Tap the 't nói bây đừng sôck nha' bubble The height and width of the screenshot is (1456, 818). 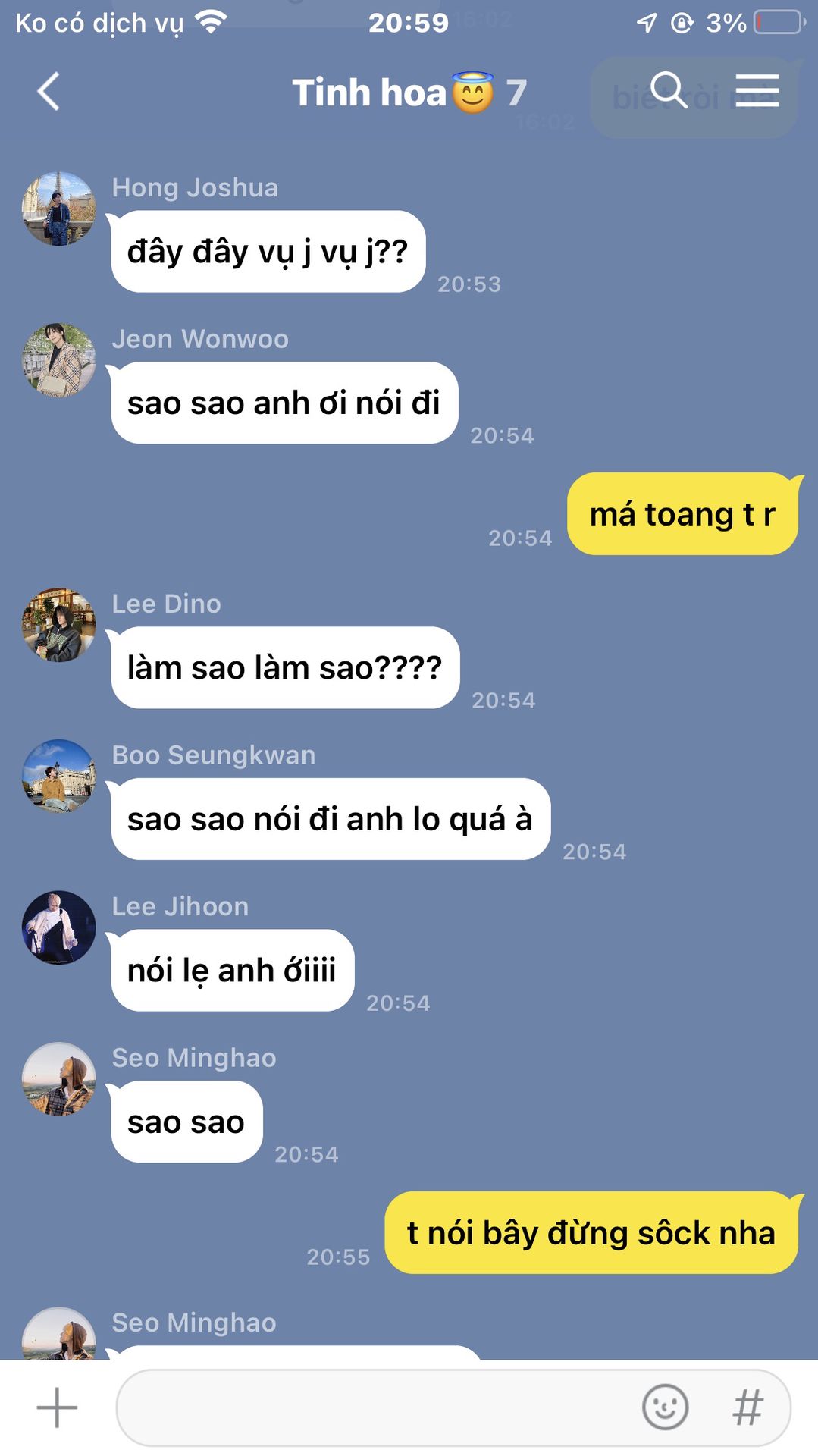pyautogui.click(x=591, y=1232)
